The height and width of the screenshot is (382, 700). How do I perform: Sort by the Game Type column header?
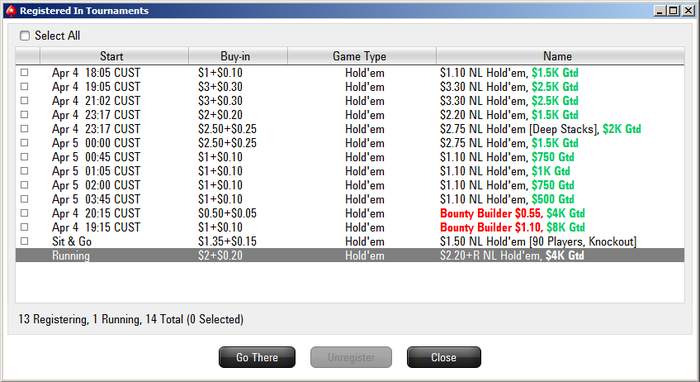(362, 56)
